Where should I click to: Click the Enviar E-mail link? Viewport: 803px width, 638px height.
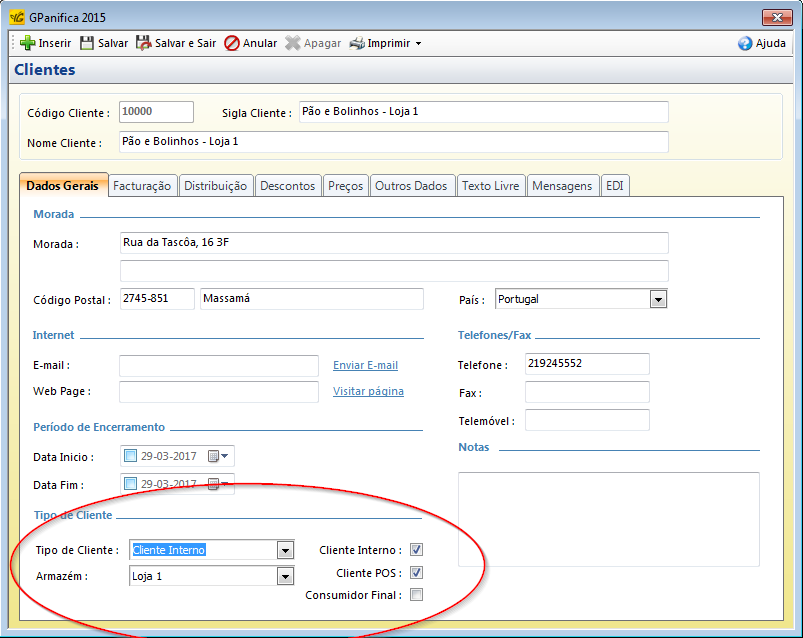[365, 365]
